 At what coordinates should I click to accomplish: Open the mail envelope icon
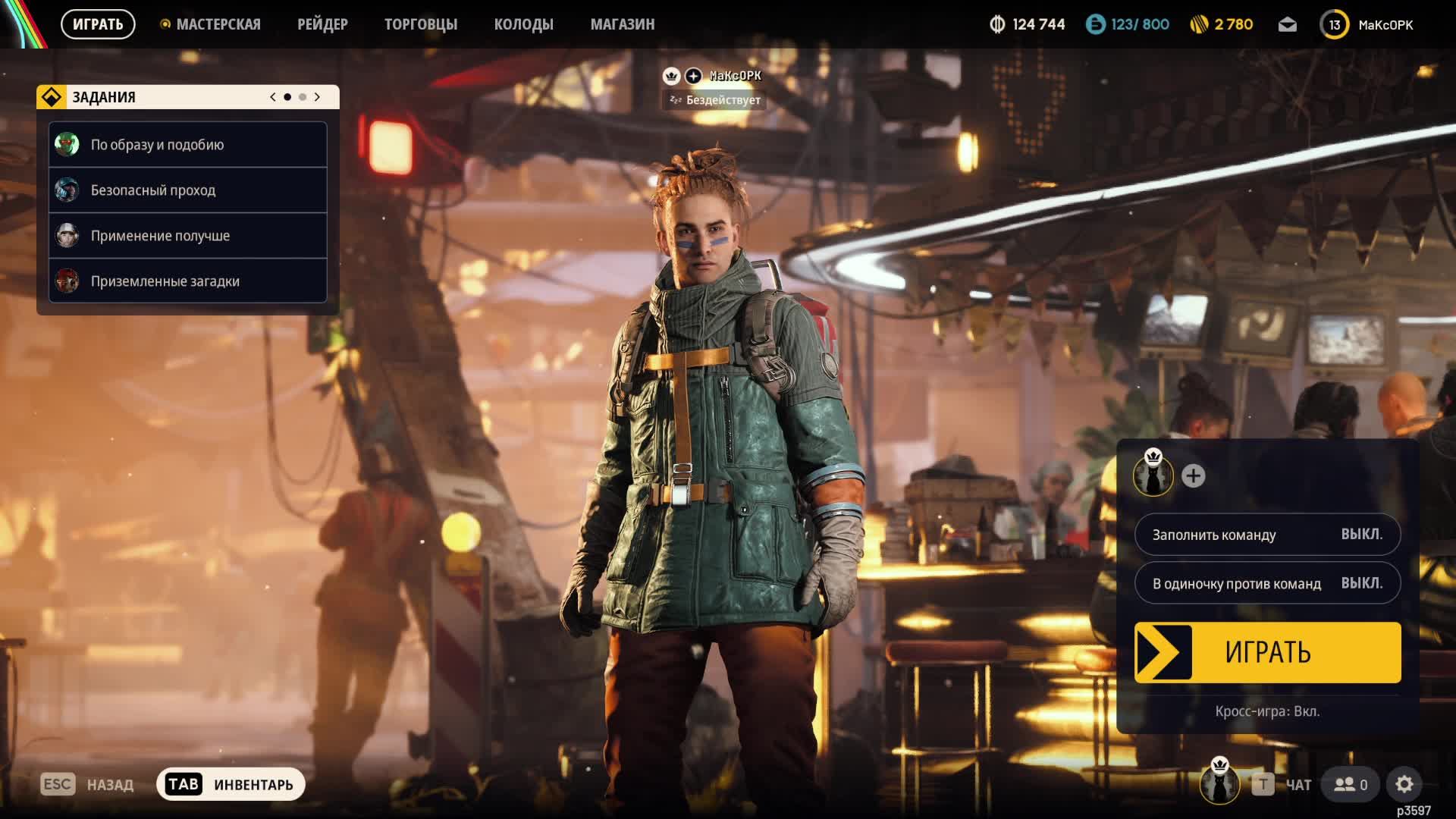click(1287, 25)
